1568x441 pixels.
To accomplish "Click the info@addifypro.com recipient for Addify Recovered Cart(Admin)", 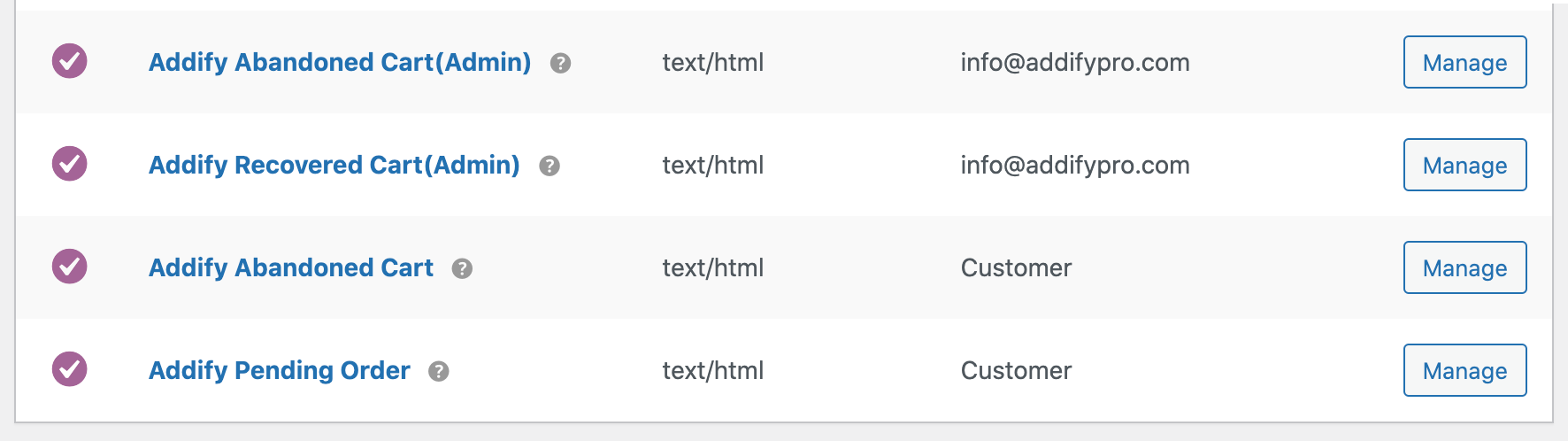I will pos(1075,165).
